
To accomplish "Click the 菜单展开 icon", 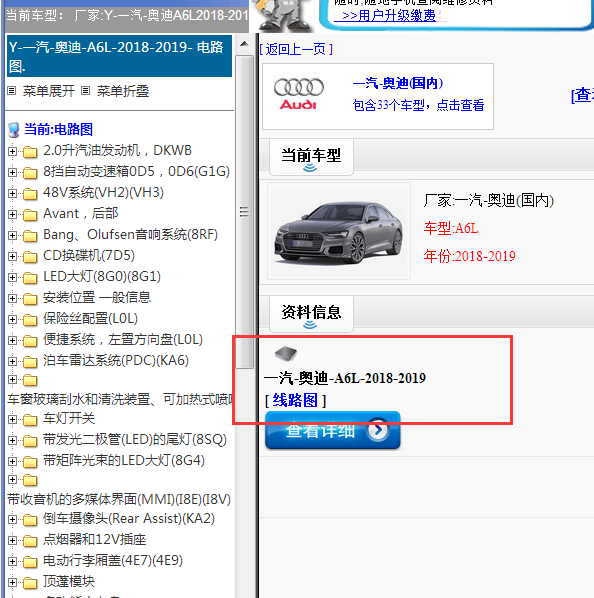I will pos(12,91).
